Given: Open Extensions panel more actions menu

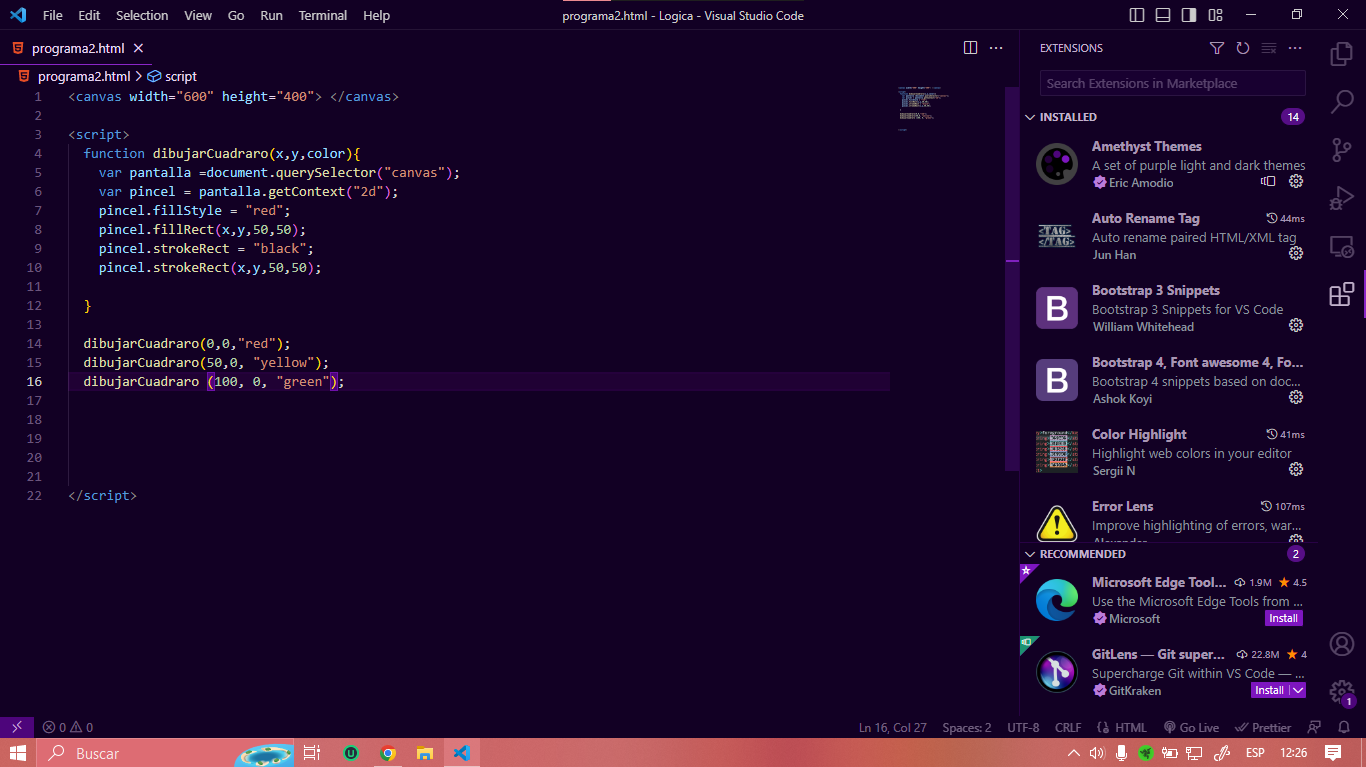Looking at the screenshot, I should (1295, 48).
